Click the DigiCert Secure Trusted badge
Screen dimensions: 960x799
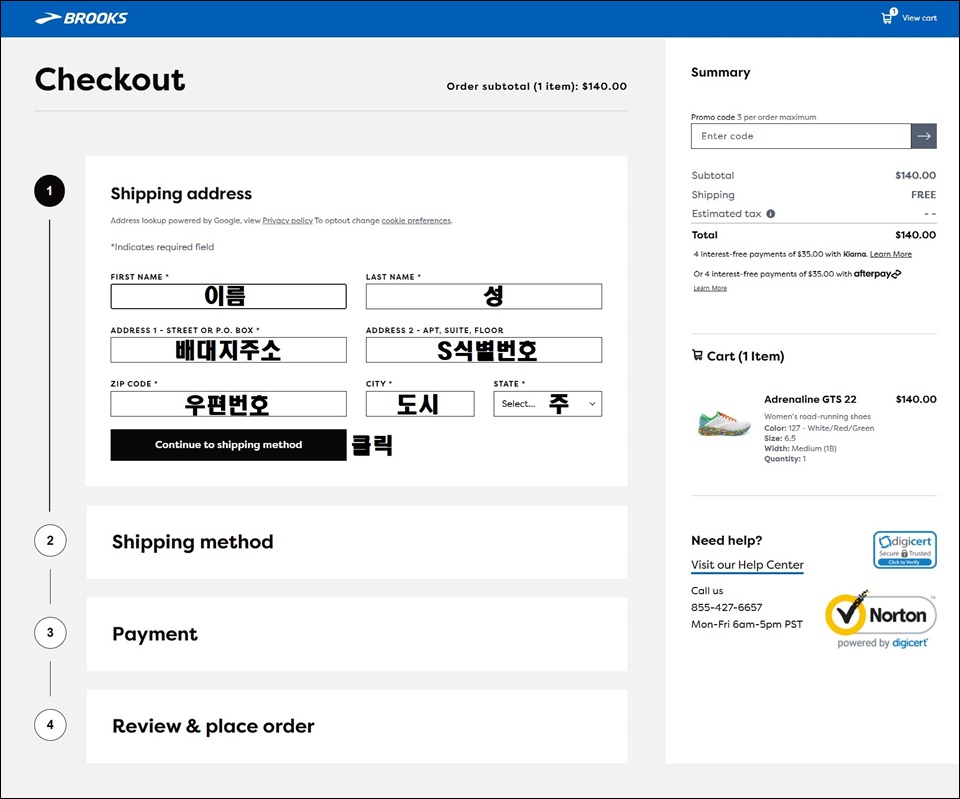tap(904, 550)
